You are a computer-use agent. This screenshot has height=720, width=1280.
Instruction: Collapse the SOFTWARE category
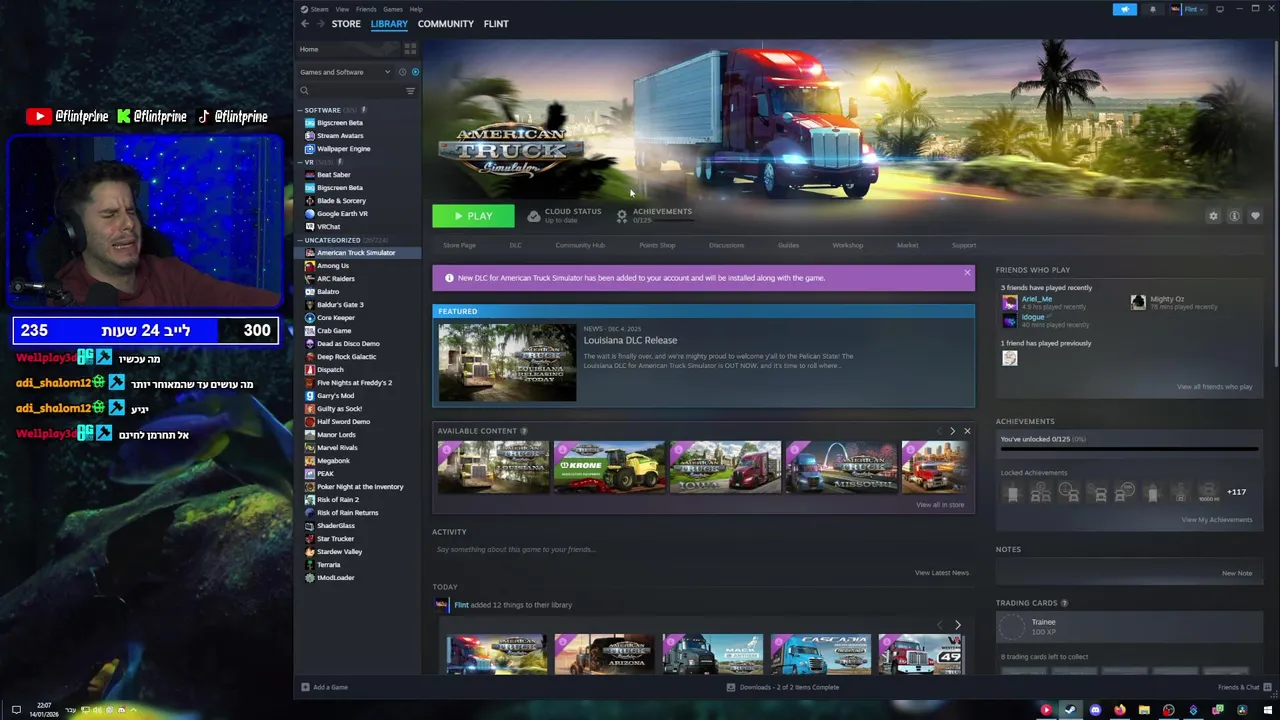click(299, 110)
